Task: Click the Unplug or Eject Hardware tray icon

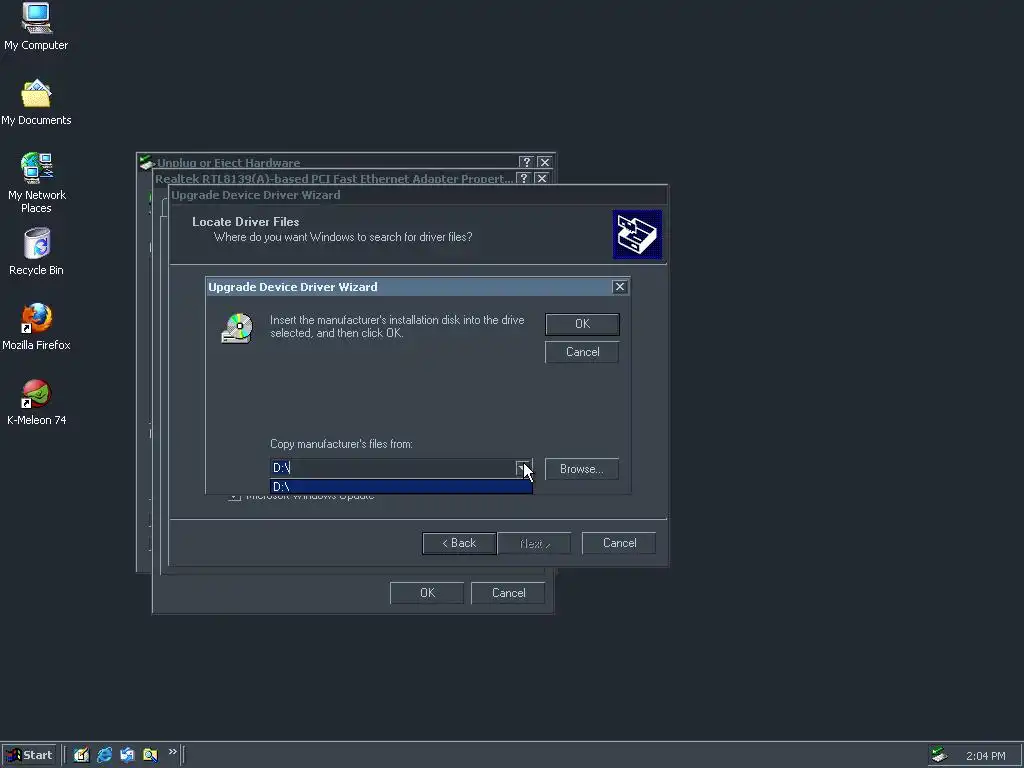Action: tap(939, 755)
